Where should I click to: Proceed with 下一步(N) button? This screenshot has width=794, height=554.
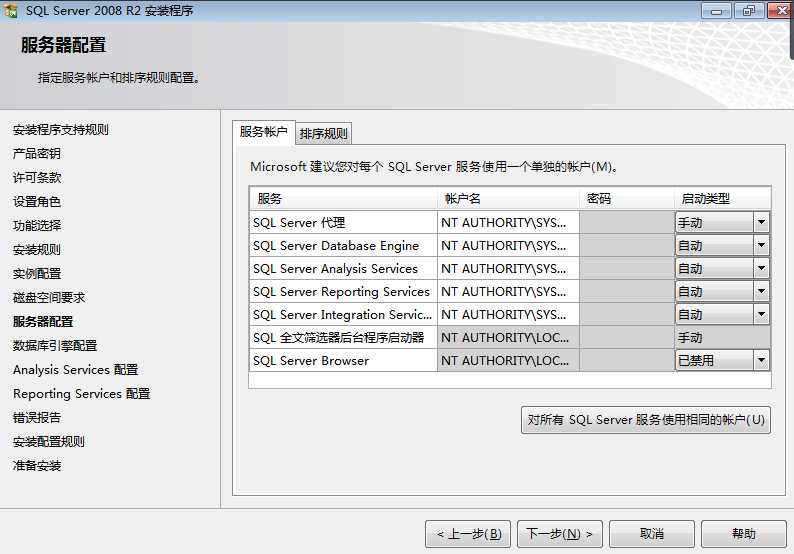(x=560, y=534)
